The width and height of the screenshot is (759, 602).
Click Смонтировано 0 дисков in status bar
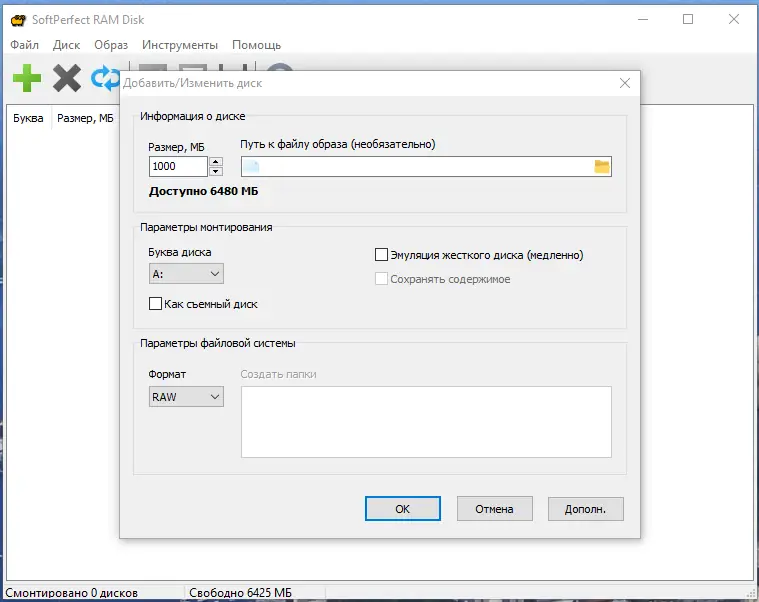tap(72, 593)
